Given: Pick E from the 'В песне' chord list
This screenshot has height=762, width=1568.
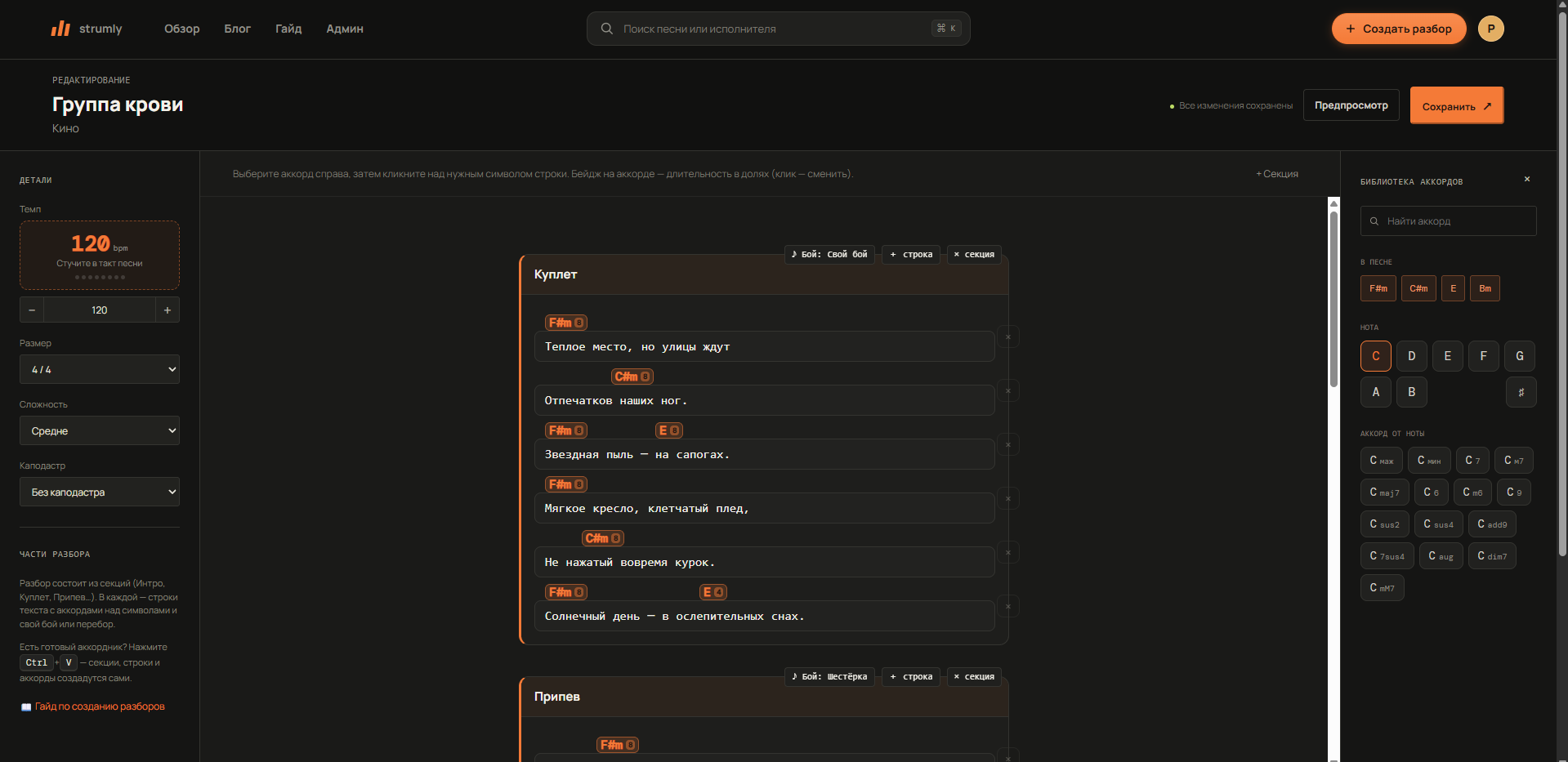Looking at the screenshot, I should (1453, 288).
